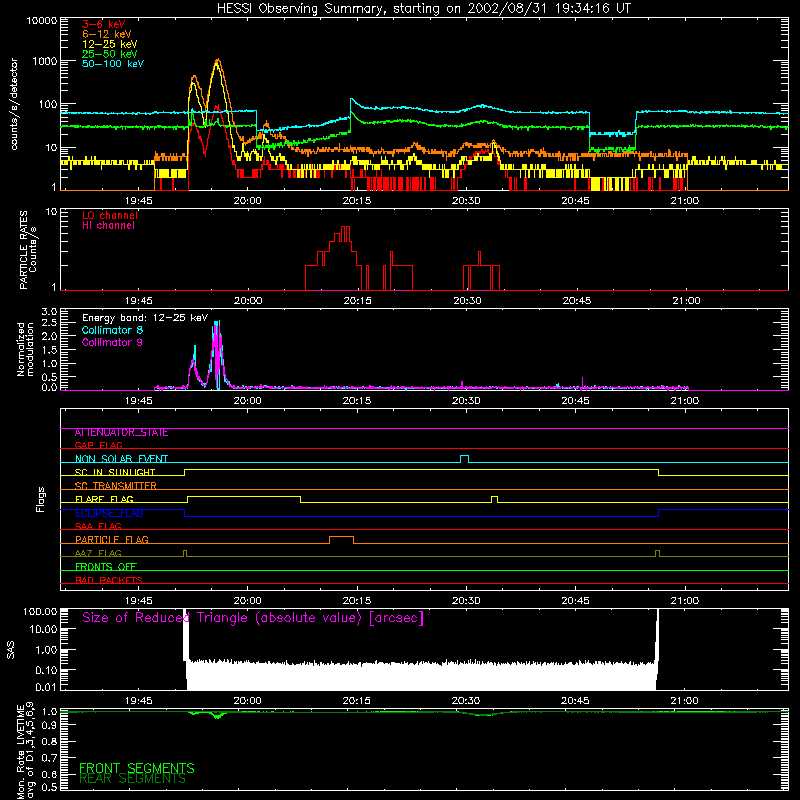Click the 20:15 tick under the SAS plot
The height and width of the screenshot is (800, 800).
pyautogui.click(x=357, y=701)
